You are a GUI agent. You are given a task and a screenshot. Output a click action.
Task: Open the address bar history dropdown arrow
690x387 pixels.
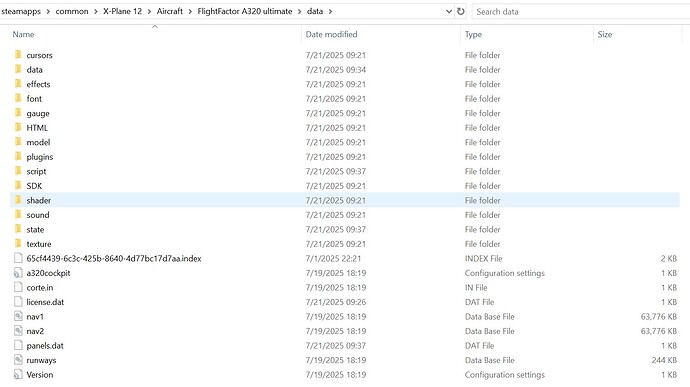click(449, 11)
